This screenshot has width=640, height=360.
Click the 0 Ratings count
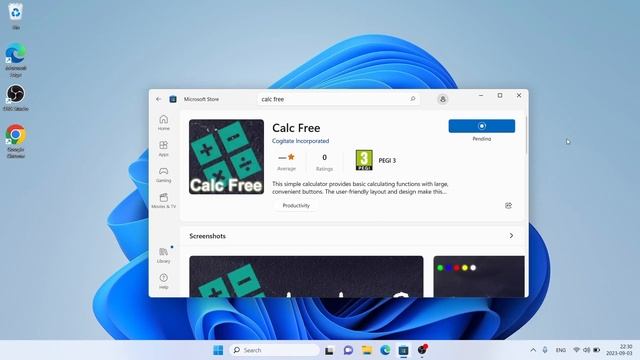tap(324, 162)
